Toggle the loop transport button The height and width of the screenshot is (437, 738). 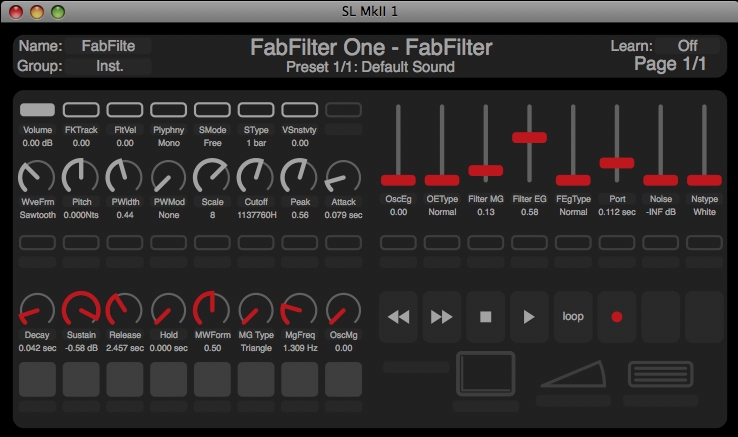coord(573,317)
